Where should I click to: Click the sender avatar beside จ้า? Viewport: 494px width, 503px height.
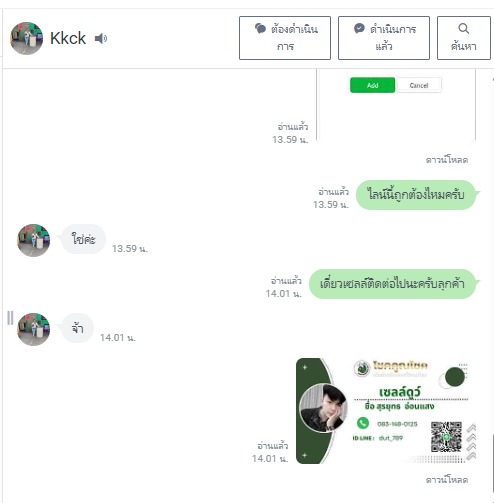34,329
